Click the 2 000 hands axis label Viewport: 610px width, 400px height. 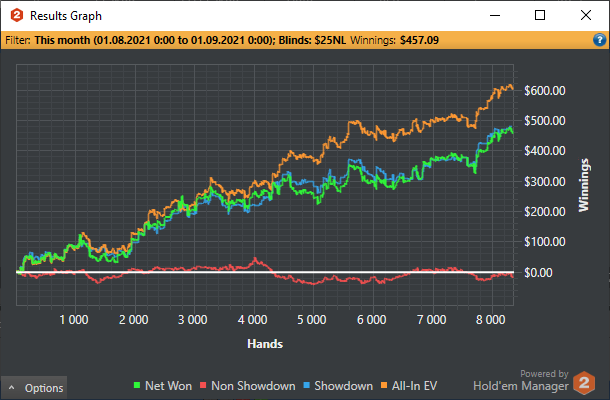133,320
